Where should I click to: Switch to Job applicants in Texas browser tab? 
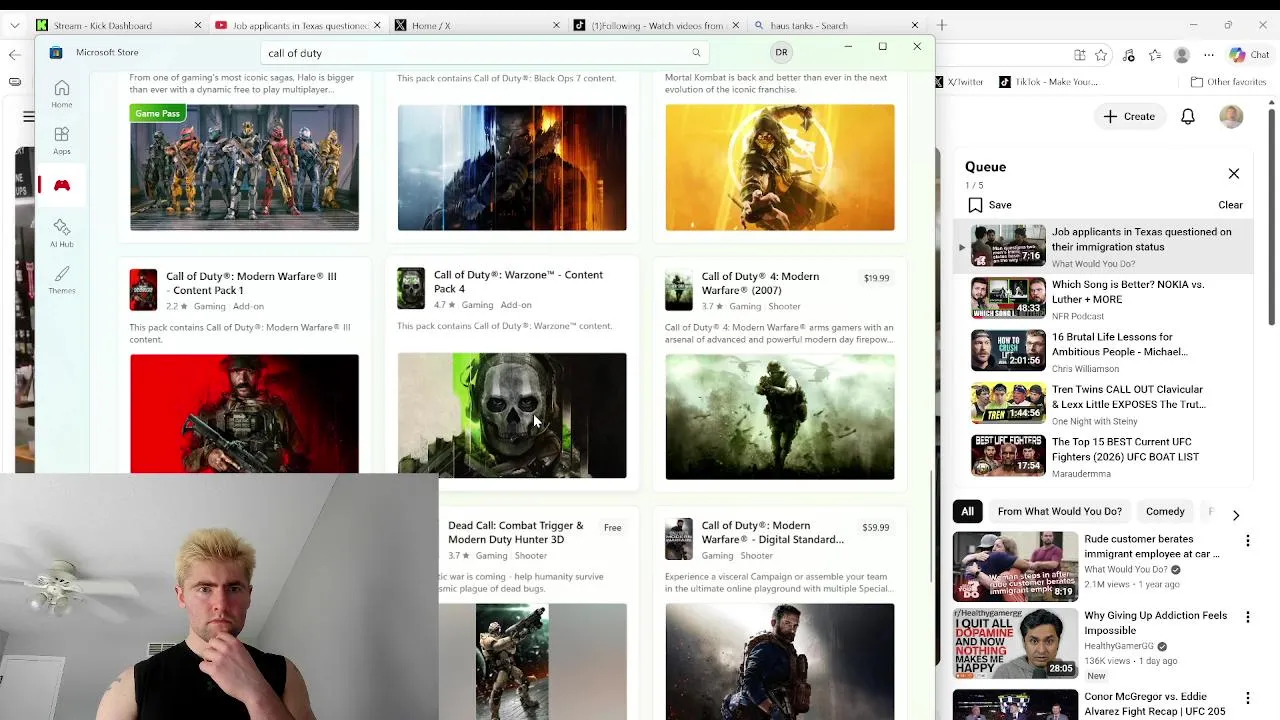click(x=300, y=25)
